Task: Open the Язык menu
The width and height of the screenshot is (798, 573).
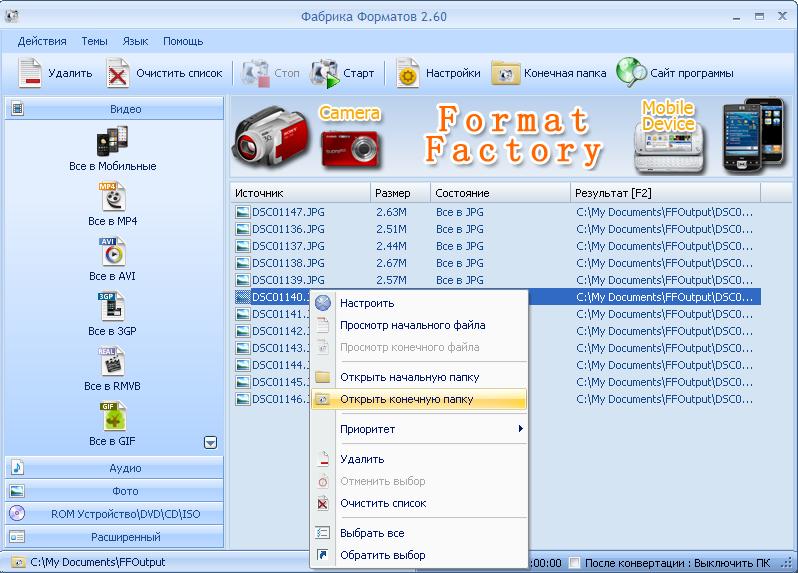Action: 135,41
